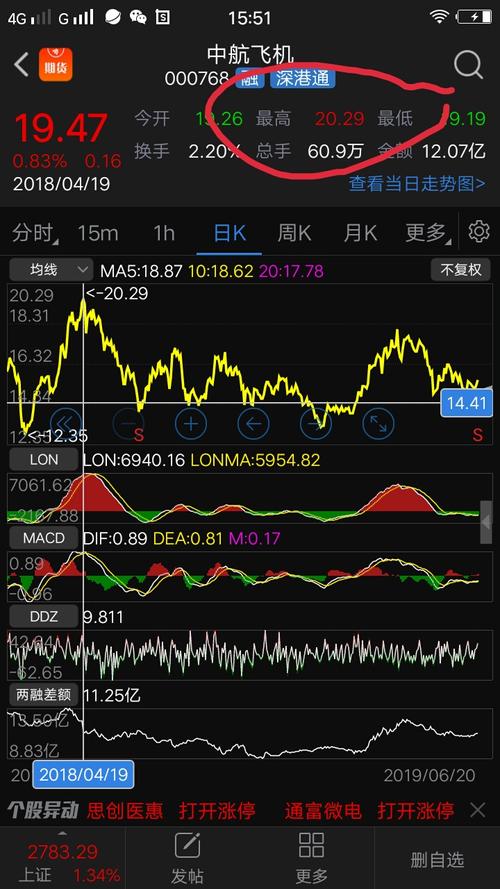Change the MACD indicator button
The image size is (500, 889).
pyautogui.click(x=44, y=537)
